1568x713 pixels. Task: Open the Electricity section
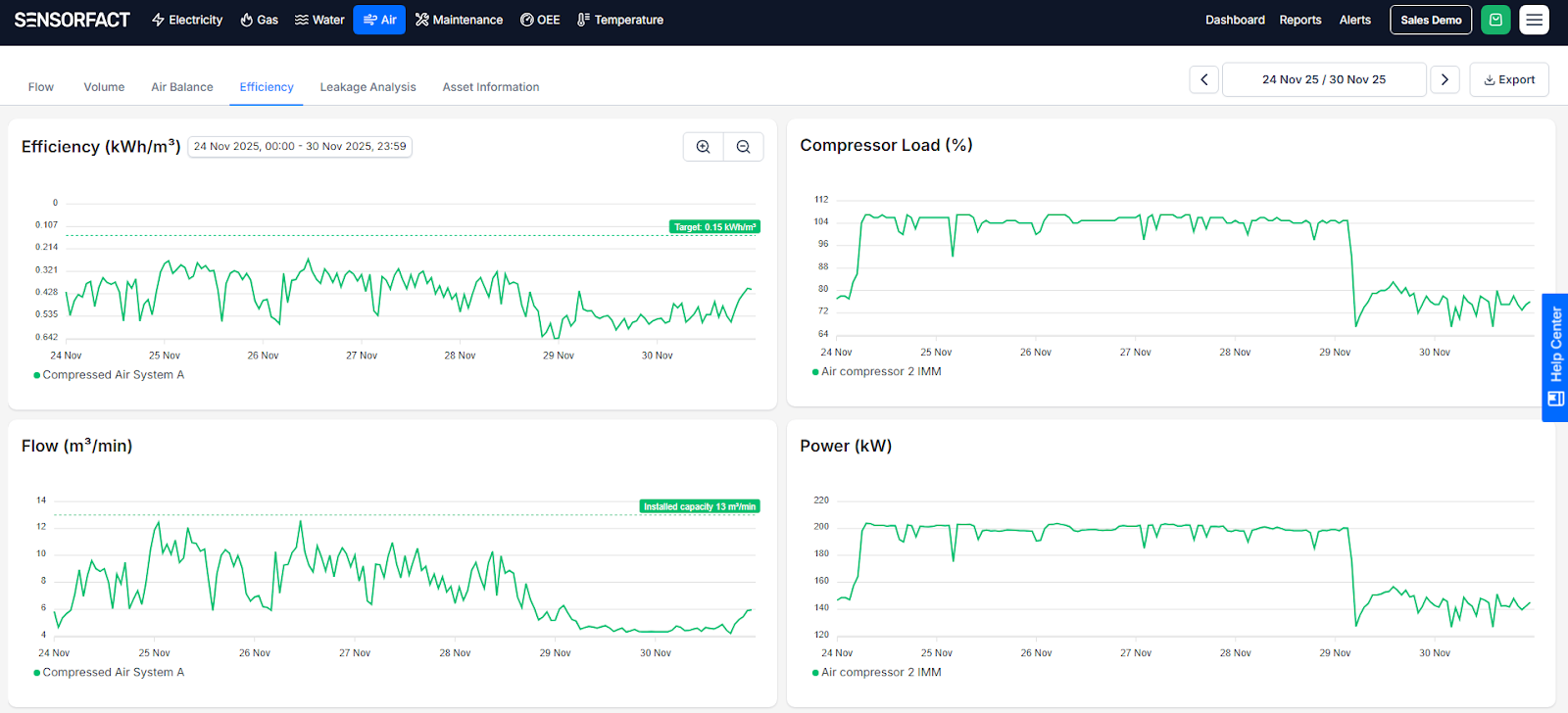point(186,20)
